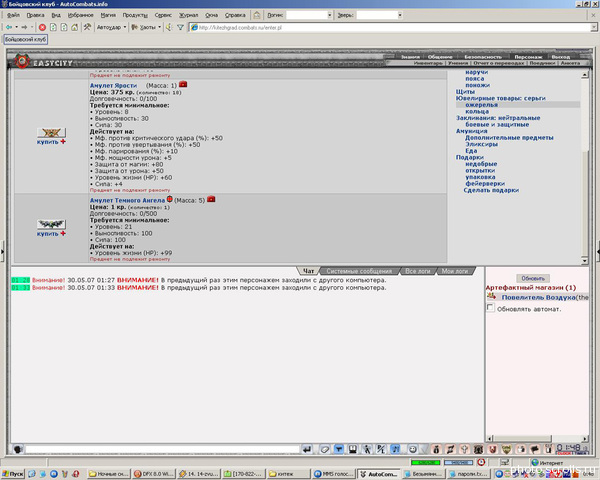Viewport: 600px width, 480px height.
Task: Click the walking figure icon in chat bar
Action: [x=367, y=449]
